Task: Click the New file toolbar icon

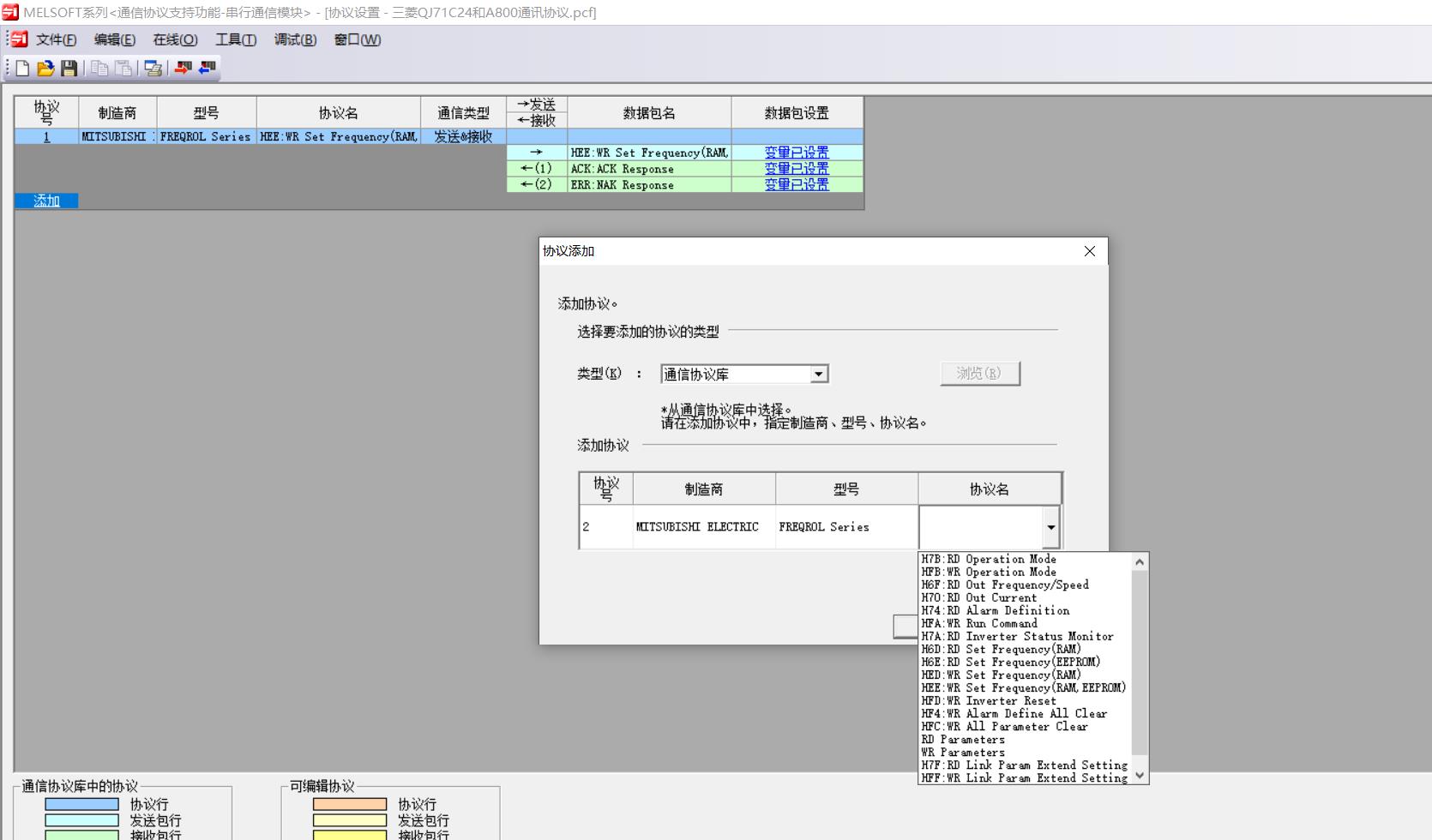Action: click(x=23, y=68)
